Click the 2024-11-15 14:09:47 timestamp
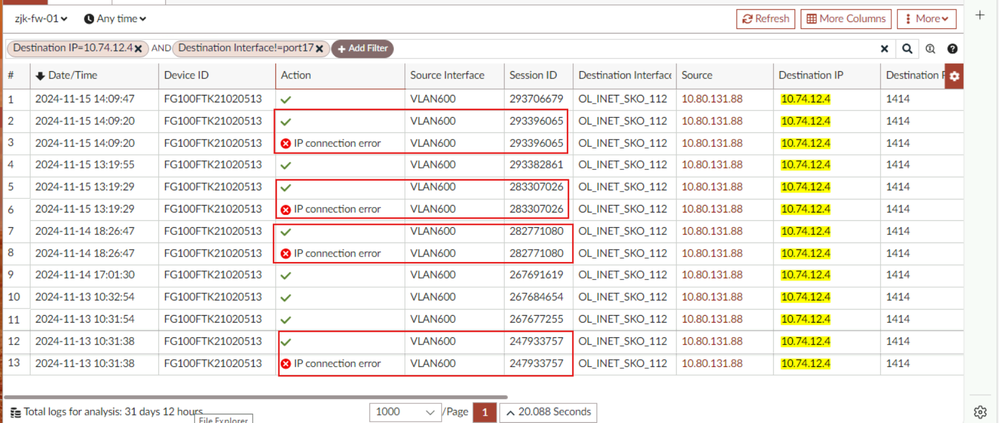This screenshot has height=423, width=999. [85, 99]
